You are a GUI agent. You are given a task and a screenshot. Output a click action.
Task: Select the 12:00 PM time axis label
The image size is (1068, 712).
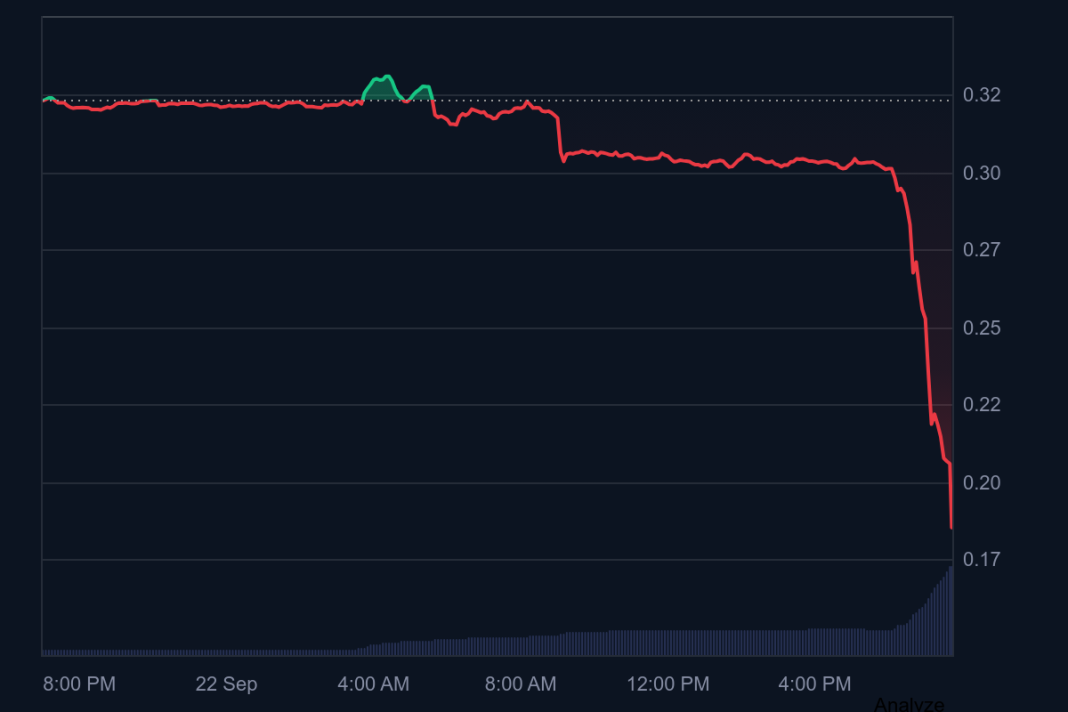pyautogui.click(x=667, y=684)
